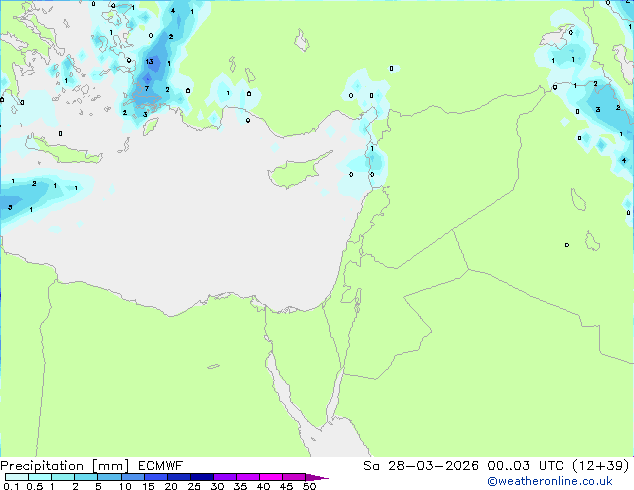Click the 7 mm precipitation value on the map
Image resolution: width=634 pixels, height=490 pixels.
point(147,88)
